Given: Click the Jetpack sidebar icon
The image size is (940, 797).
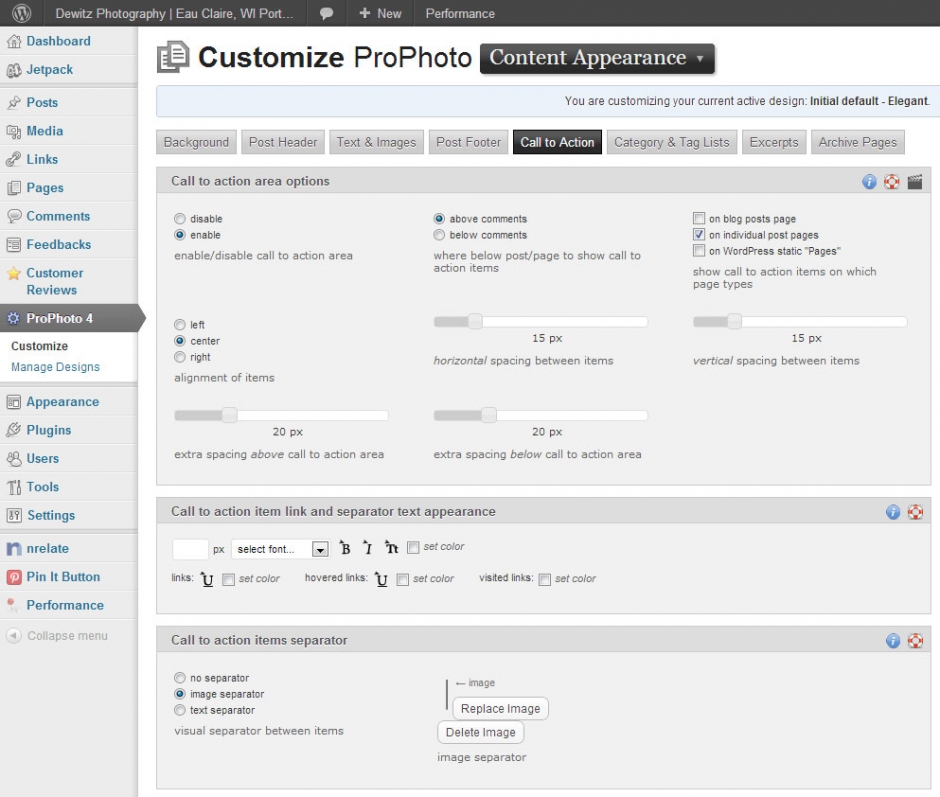Looking at the screenshot, I should [x=14, y=70].
